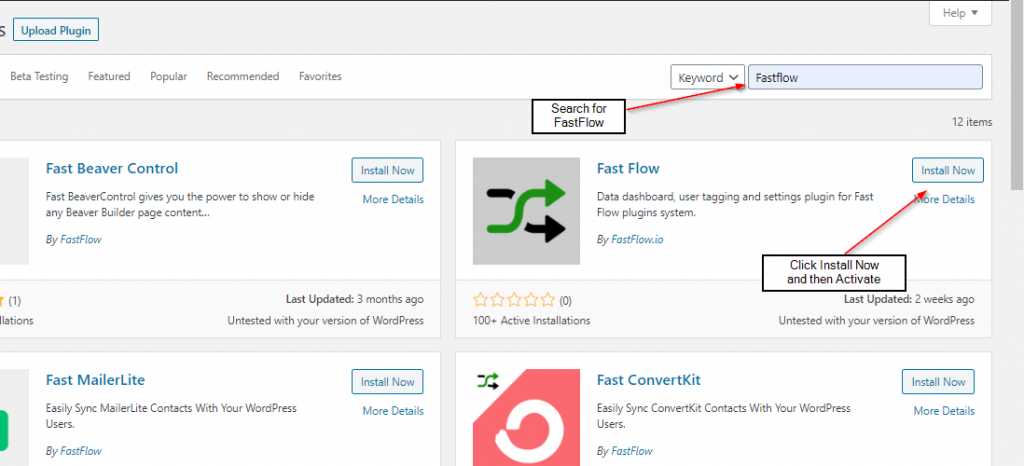Install the Fast Beaver Control plugin
Viewport: 1024px width, 466px height.
click(x=387, y=170)
